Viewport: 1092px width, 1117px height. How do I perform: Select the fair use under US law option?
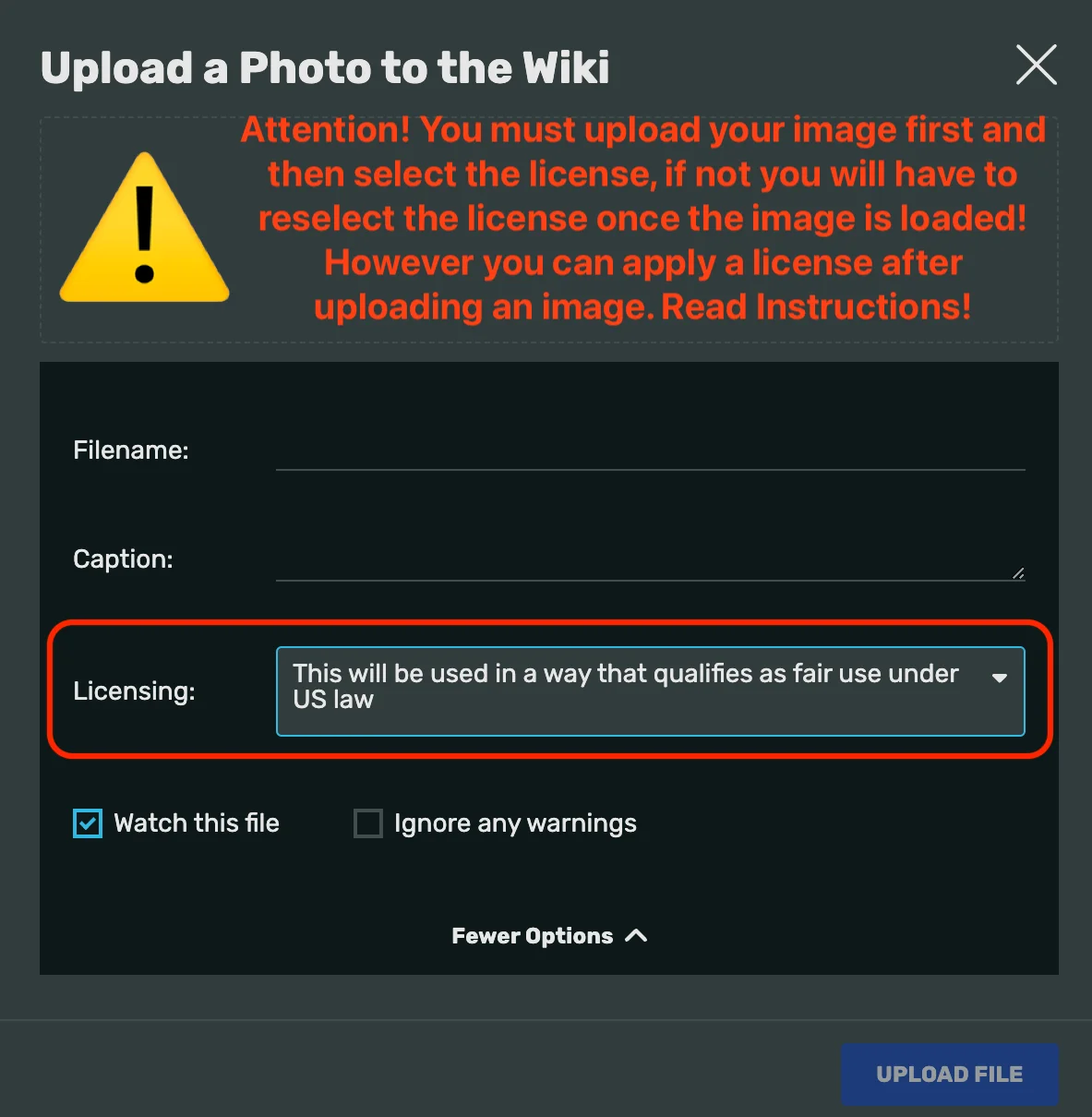pyautogui.click(x=626, y=687)
